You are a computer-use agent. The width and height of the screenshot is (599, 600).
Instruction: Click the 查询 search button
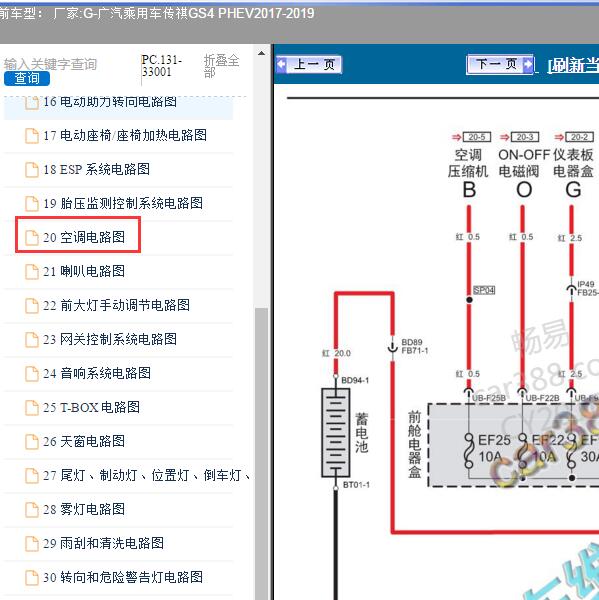[x=27, y=78]
